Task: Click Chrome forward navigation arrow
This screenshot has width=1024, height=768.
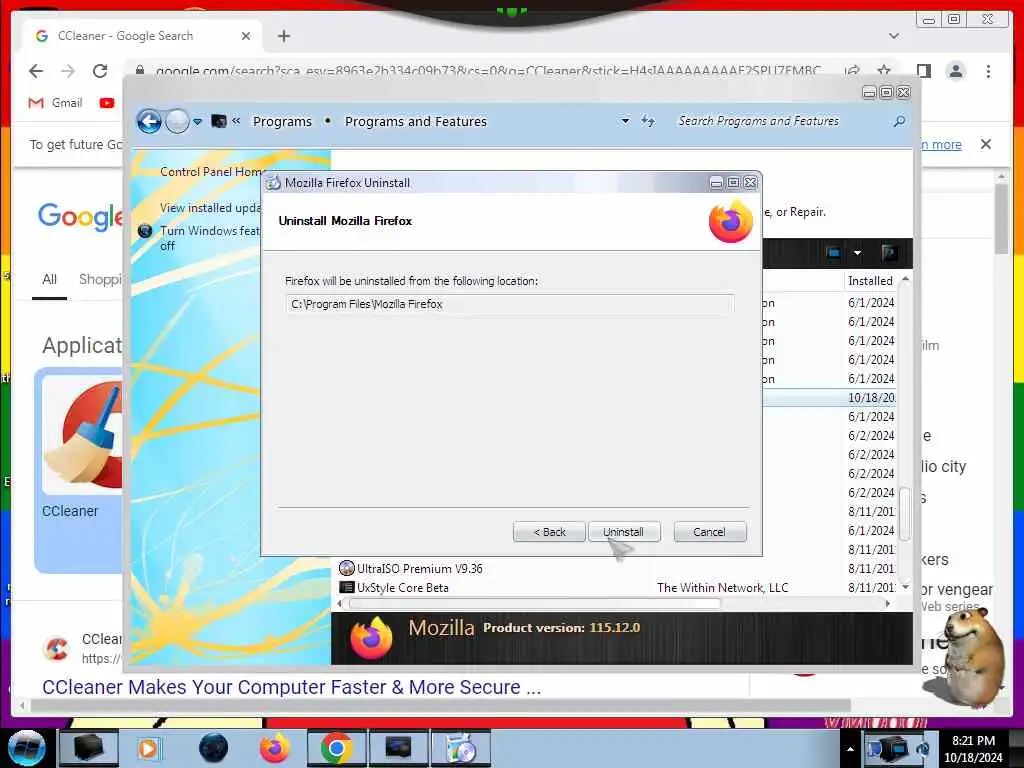Action: pyautogui.click(x=68, y=71)
